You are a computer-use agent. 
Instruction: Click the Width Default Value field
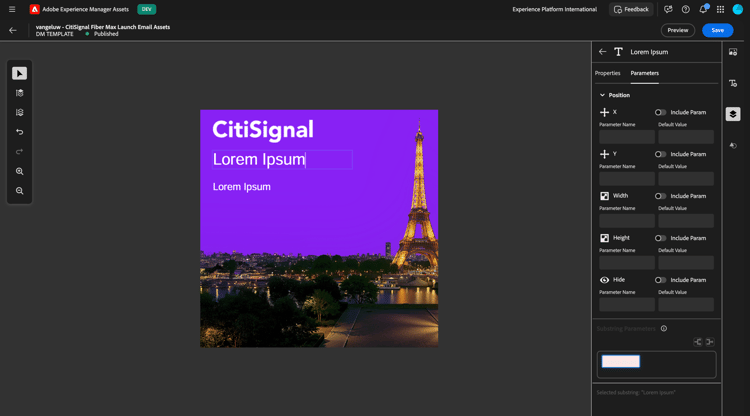coord(686,220)
